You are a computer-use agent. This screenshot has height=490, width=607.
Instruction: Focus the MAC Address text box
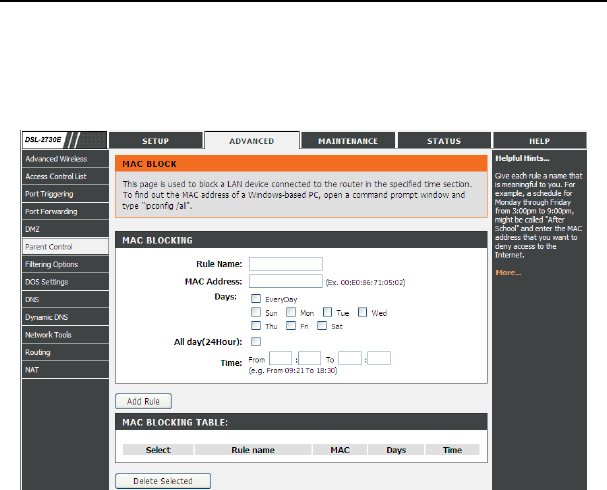(286, 281)
